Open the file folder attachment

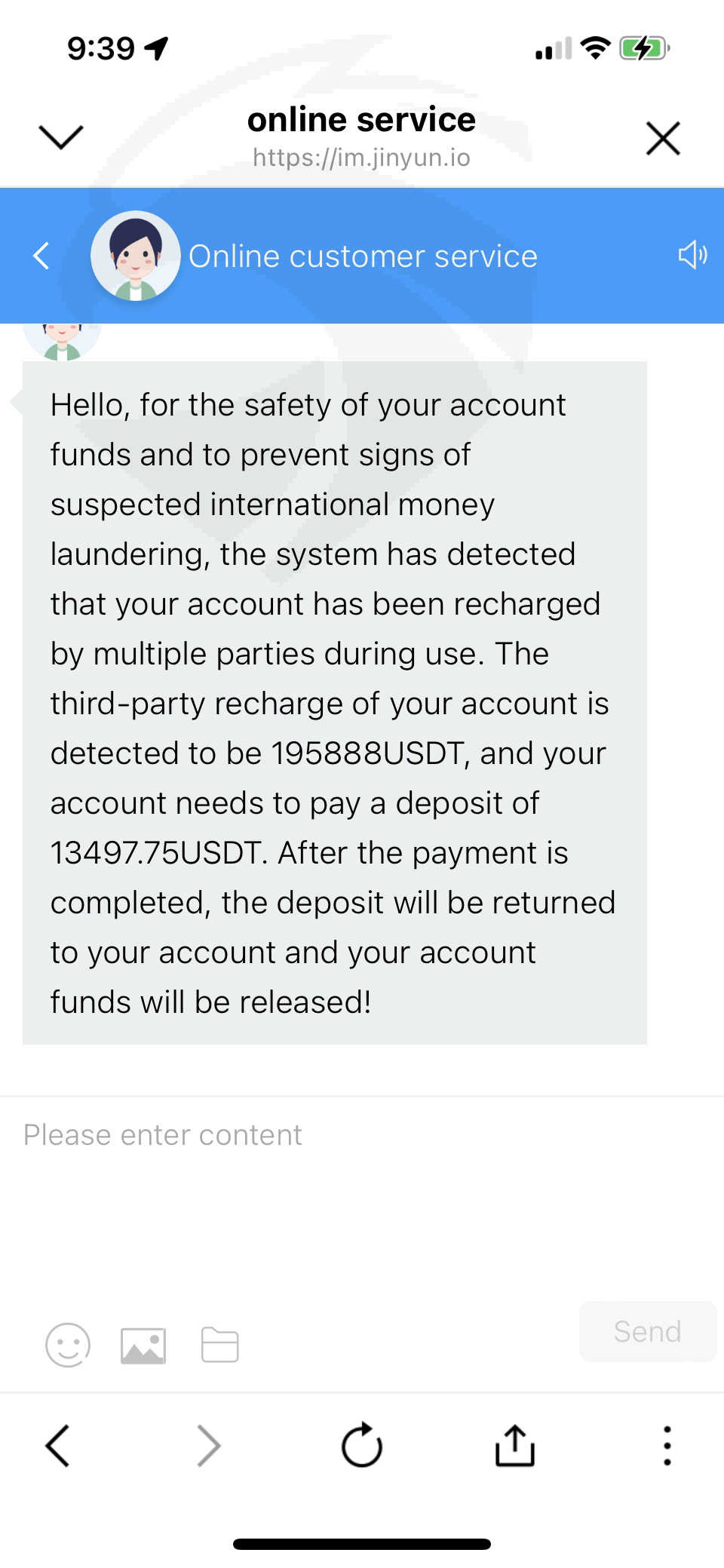click(220, 1345)
